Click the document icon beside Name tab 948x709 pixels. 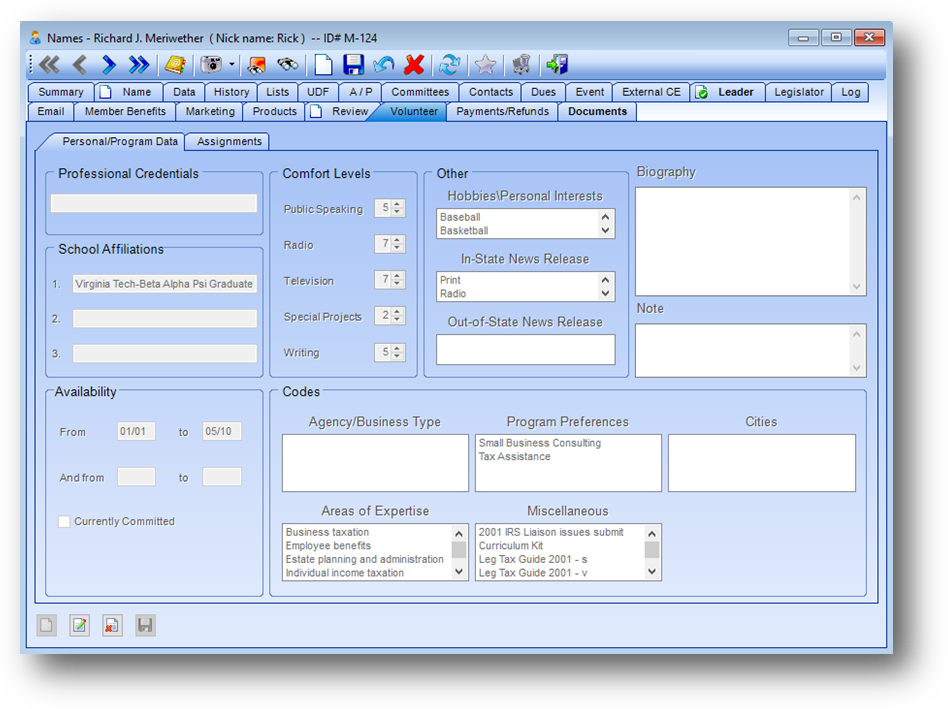pyautogui.click(x=106, y=92)
